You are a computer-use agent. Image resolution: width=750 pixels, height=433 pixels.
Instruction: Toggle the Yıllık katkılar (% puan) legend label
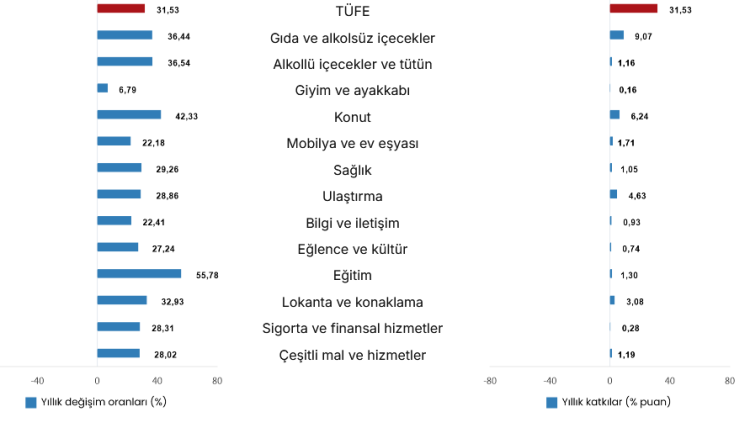[616, 402]
